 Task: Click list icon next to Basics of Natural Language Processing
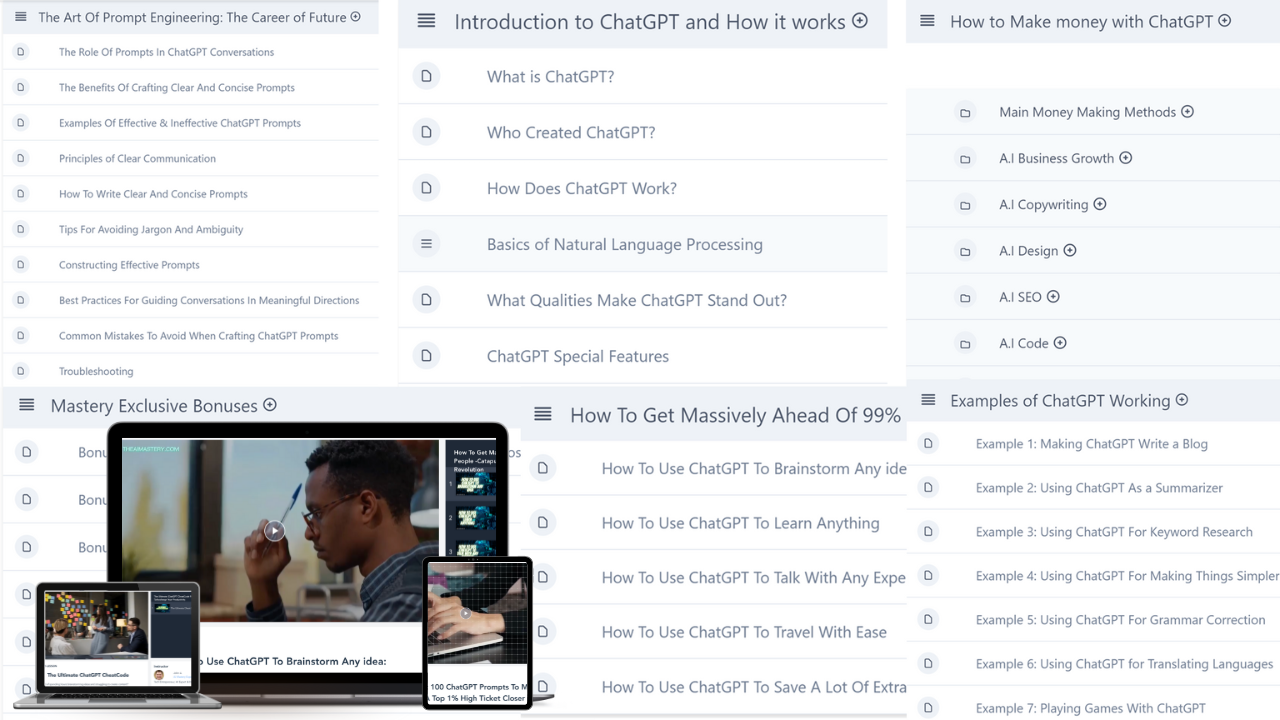(x=426, y=244)
